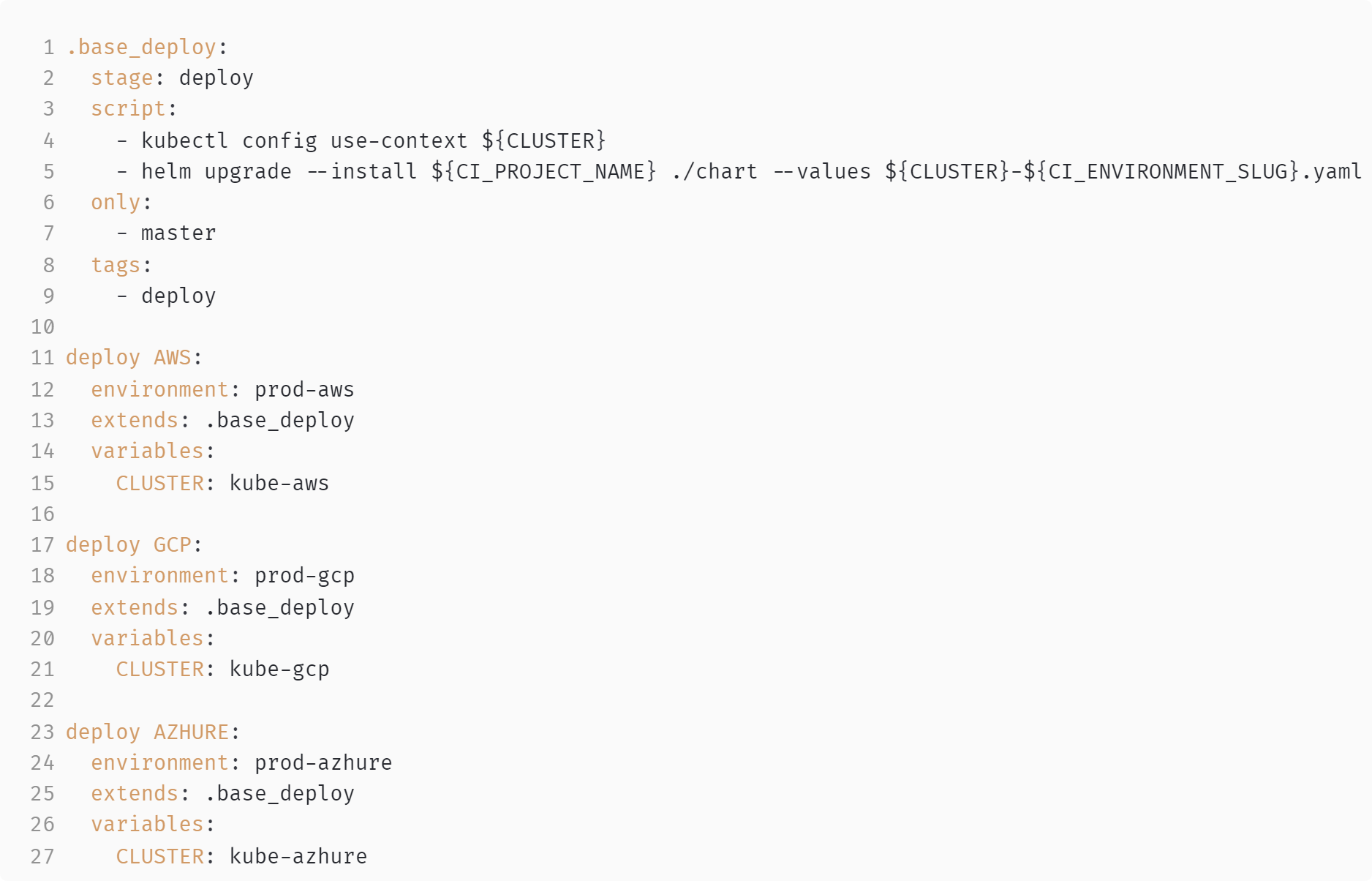Click the prod-azhure environment value
The image size is (1372, 881).
[323, 763]
